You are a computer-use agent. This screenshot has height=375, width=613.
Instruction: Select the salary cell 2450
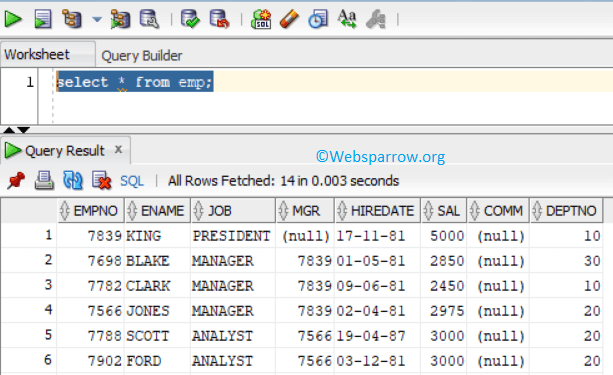coord(444,286)
